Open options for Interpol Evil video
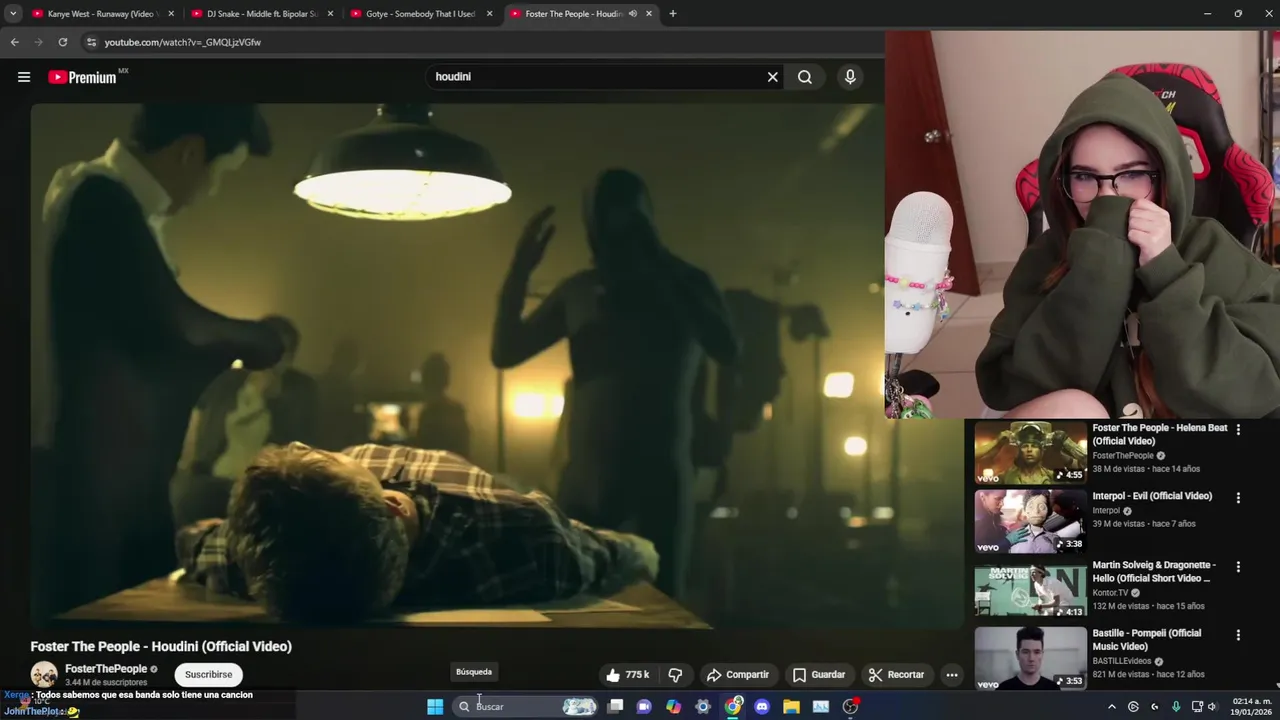This screenshot has width=1280, height=720. click(1238, 498)
